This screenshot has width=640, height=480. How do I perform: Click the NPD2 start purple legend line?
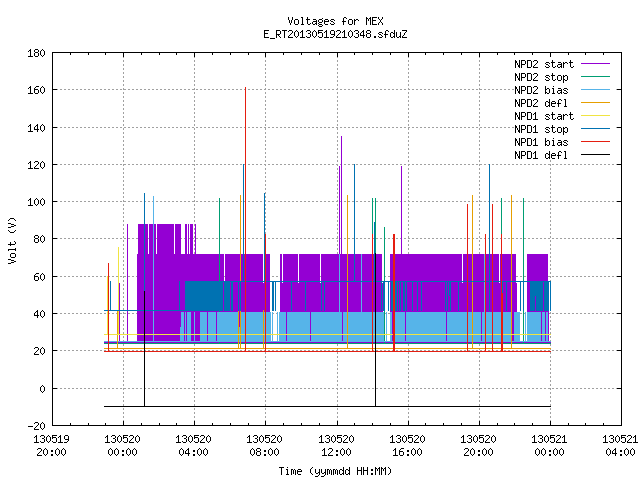coord(595,64)
